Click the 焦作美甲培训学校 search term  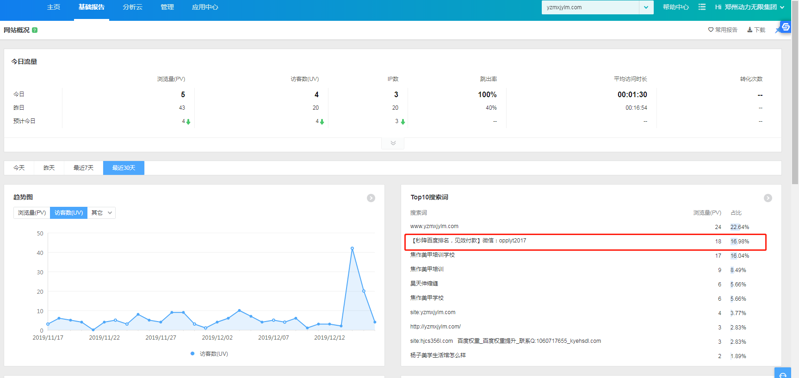click(432, 254)
